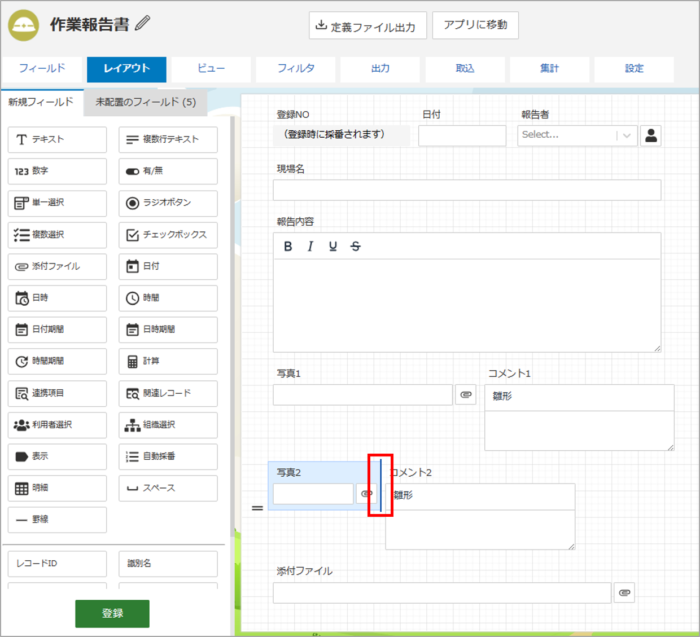Choose the スペース element

168,488
